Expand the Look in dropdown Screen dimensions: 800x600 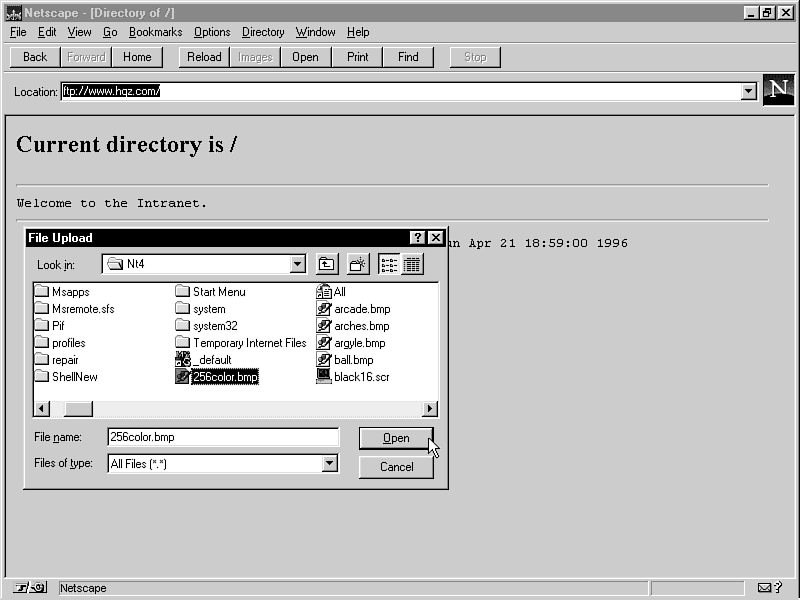pyautogui.click(x=297, y=264)
